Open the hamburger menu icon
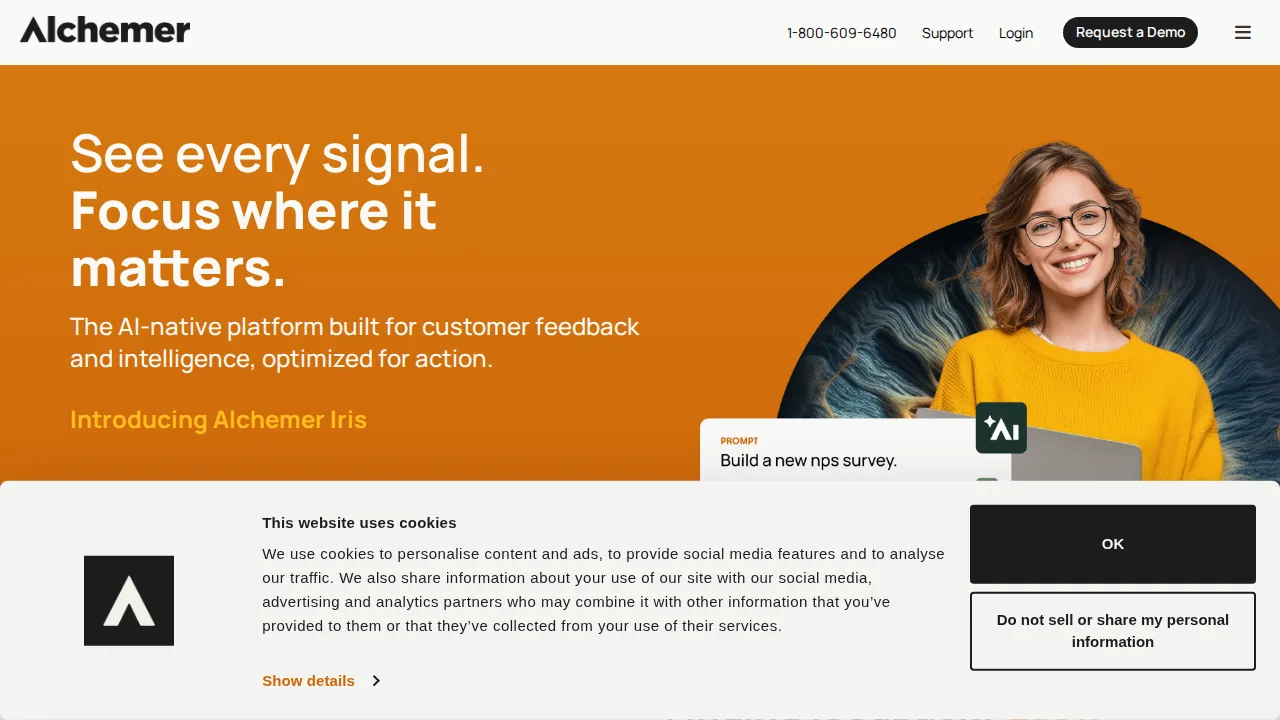The width and height of the screenshot is (1280, 720). [1243, 33]
